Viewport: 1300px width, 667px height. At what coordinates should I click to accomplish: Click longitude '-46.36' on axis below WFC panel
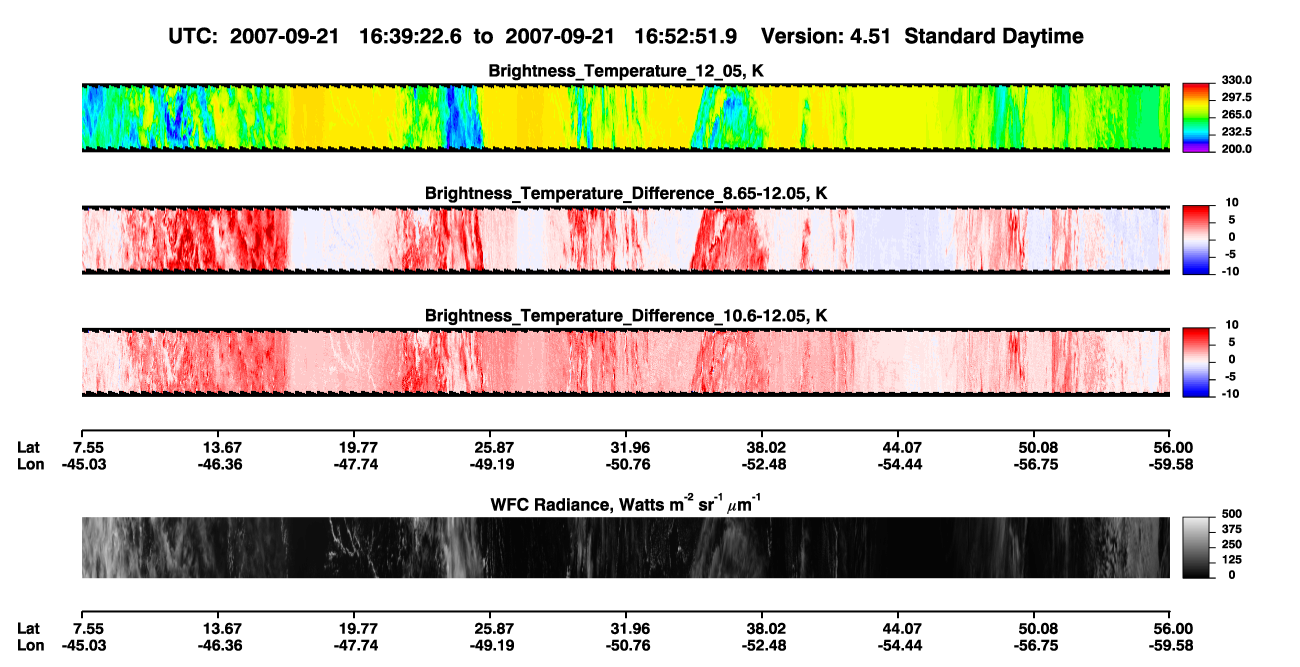click(219, 645)
